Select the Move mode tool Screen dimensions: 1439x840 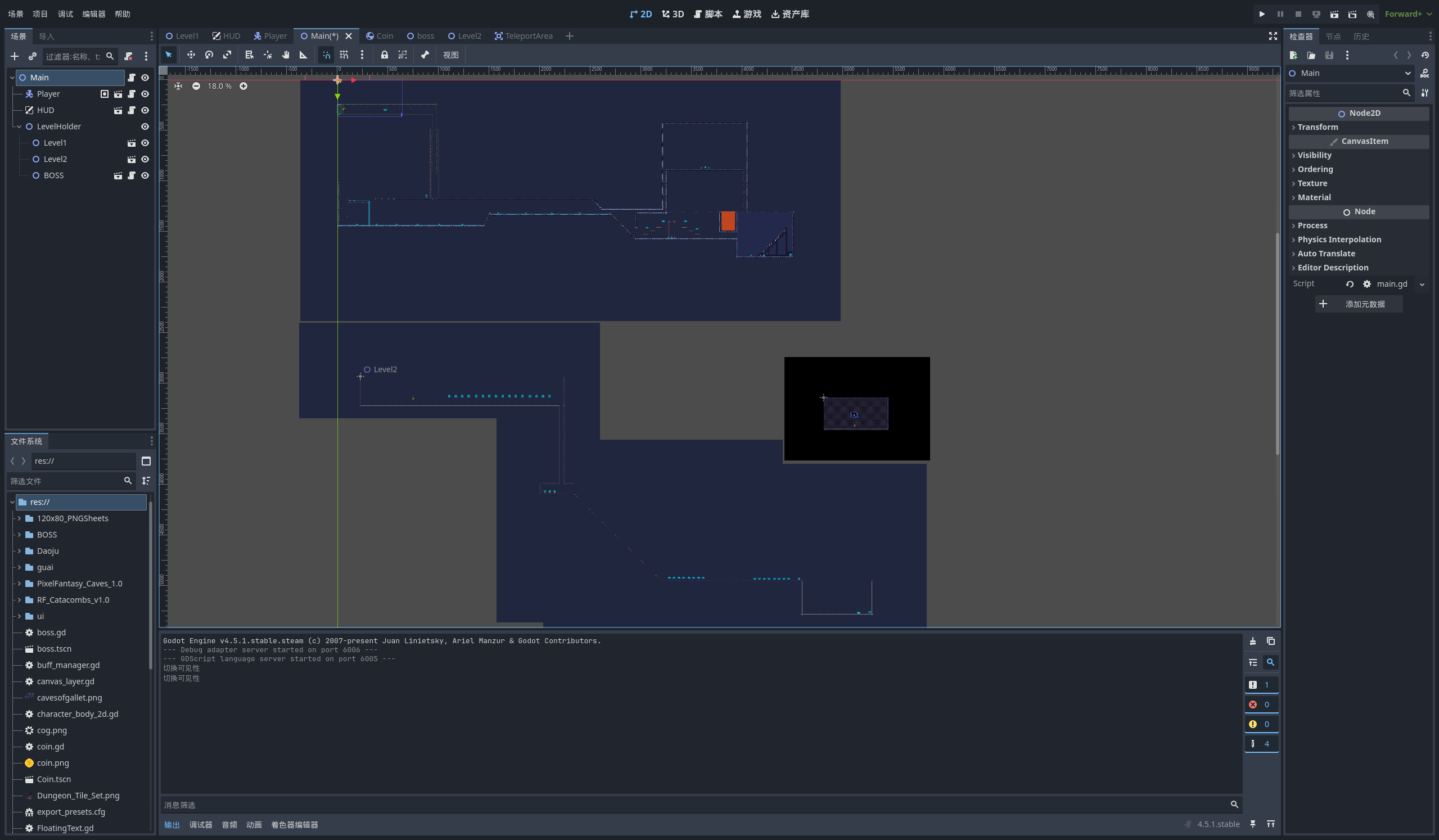pos(191,55)
